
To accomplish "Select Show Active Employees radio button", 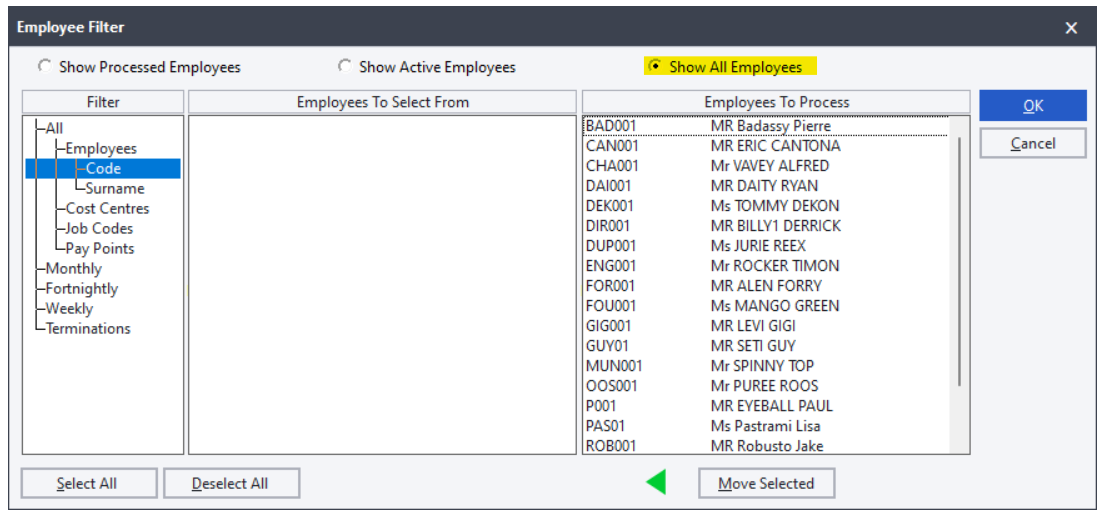I will (344, 67).
